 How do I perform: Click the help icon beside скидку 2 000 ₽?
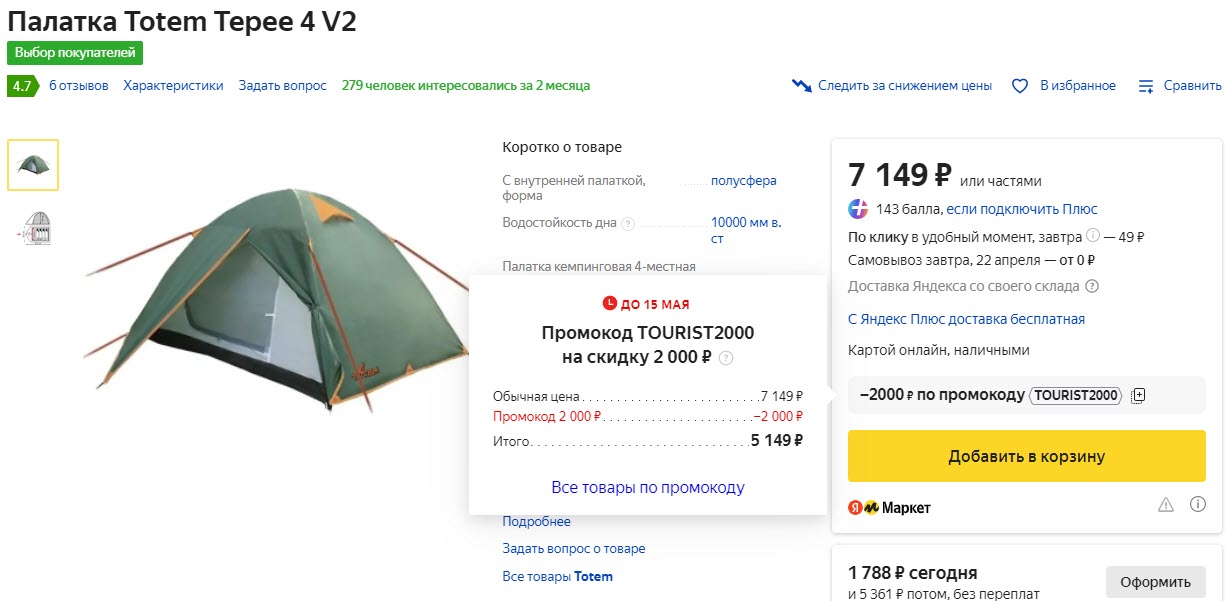click(x=726, y=358)
